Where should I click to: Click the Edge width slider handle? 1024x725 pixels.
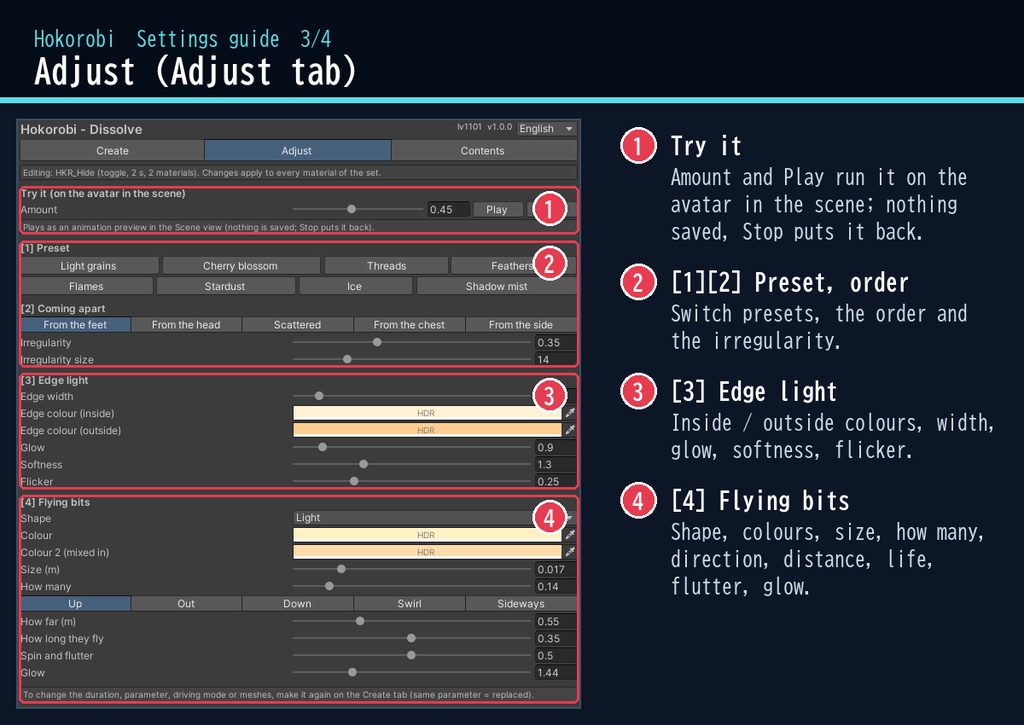319,396
